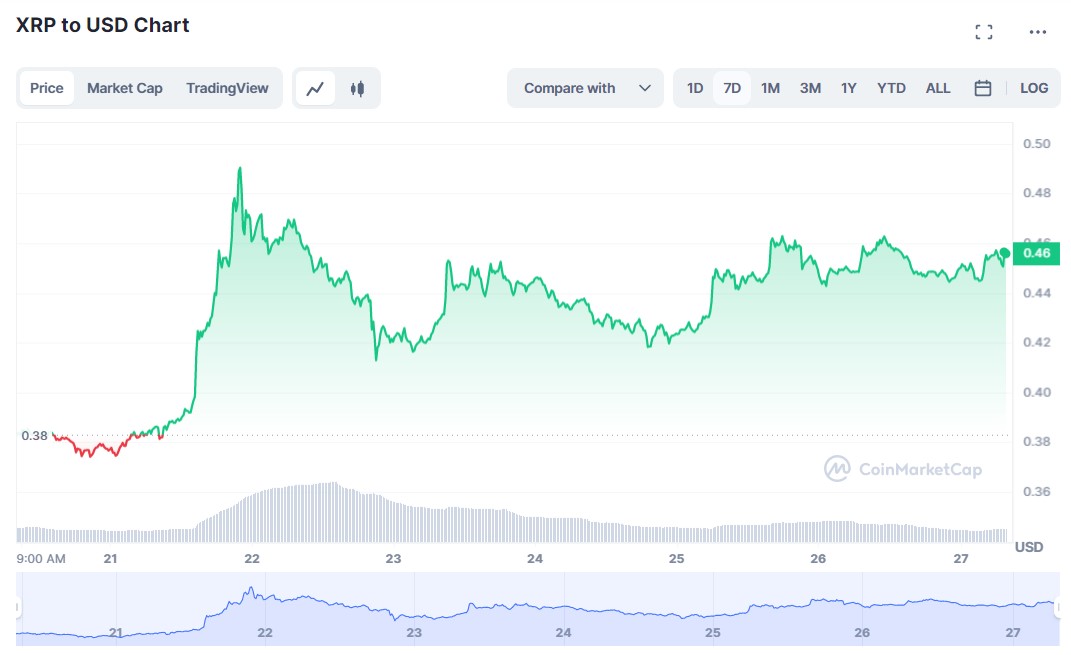Expand the chart to fullscreen
This screenshot has width=1071, height=655.
(983, 31)
